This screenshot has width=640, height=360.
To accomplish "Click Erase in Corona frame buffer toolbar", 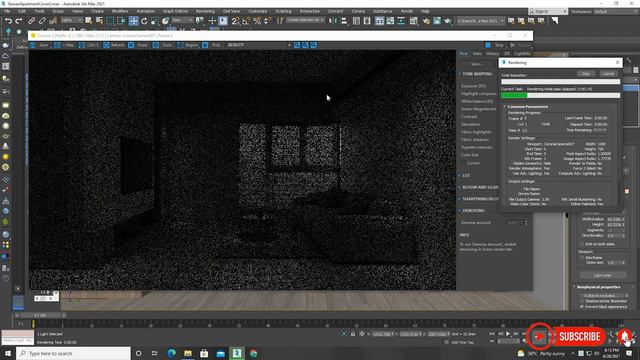I will 138,45.
